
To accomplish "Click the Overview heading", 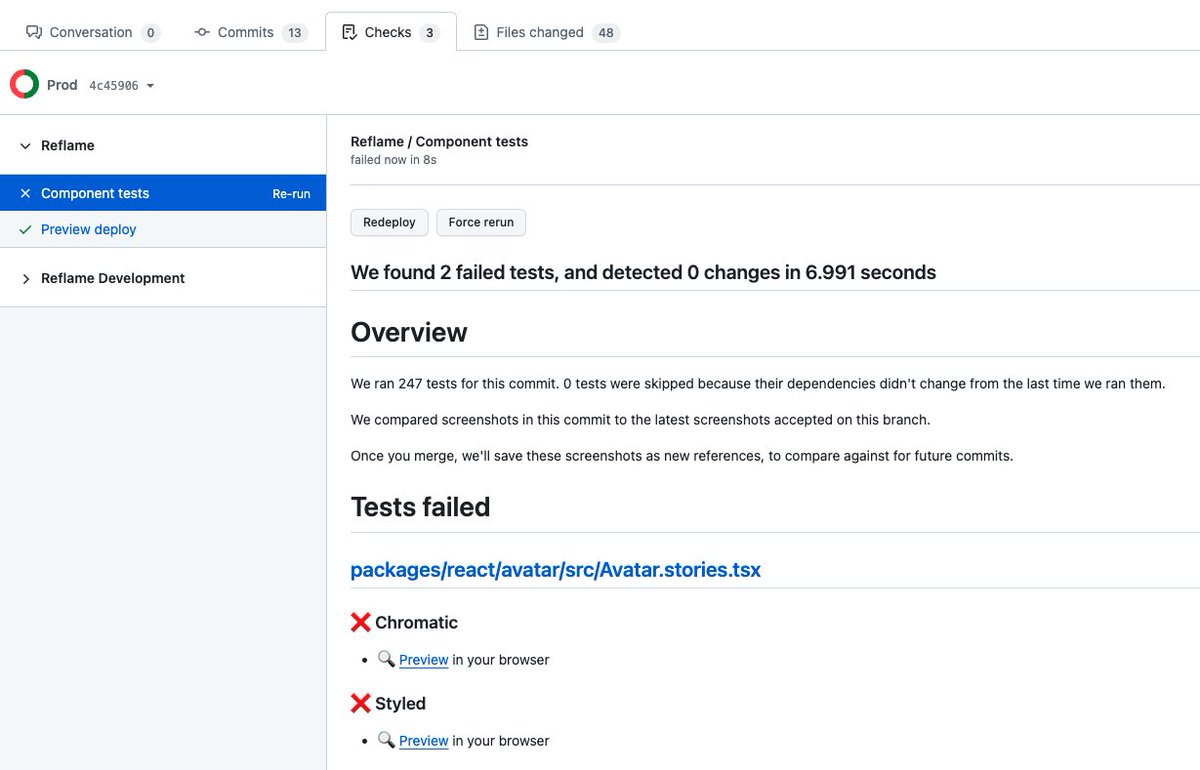I will coord(409,332).
